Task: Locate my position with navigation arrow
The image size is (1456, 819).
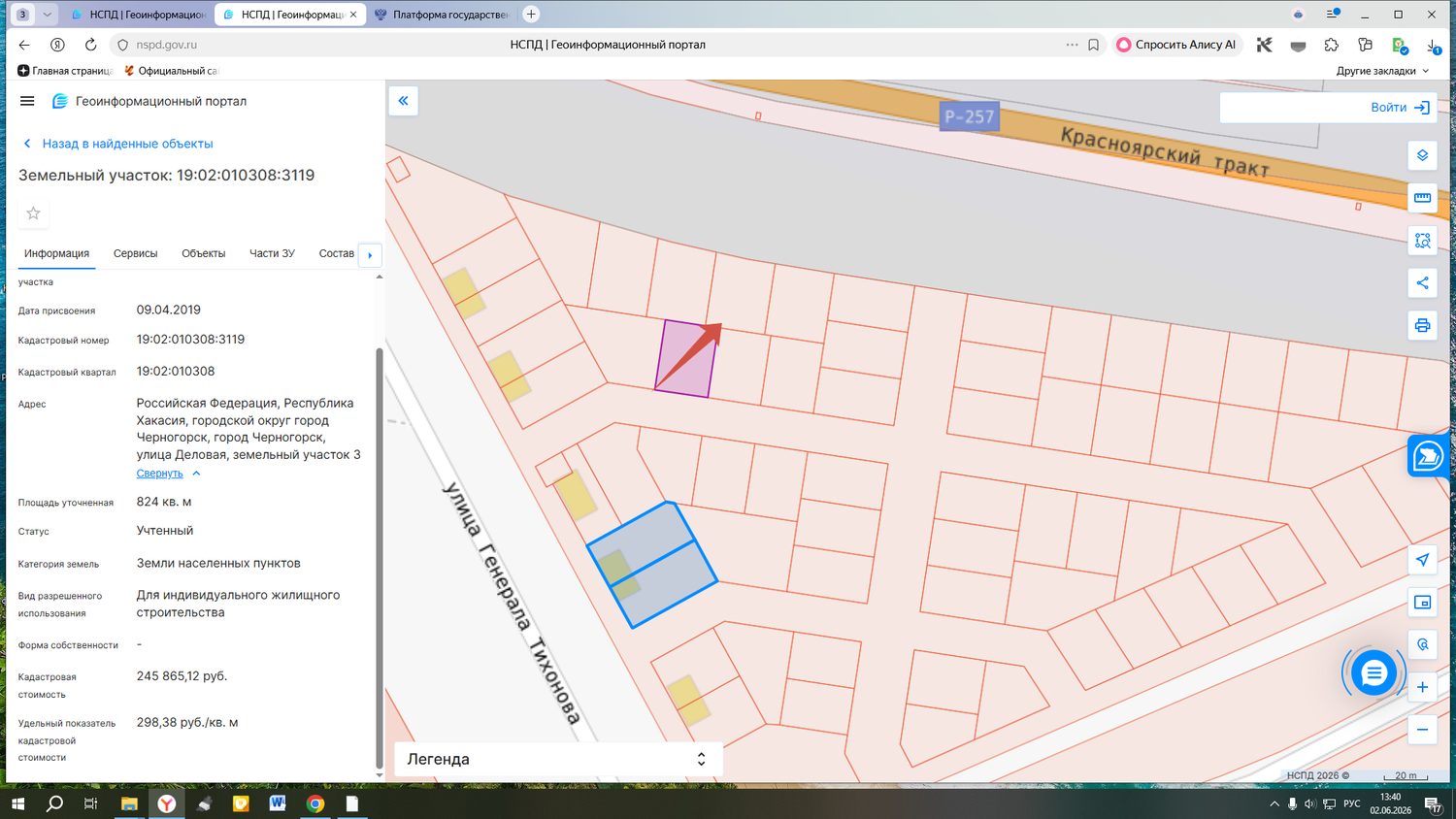Action: (1422, 560)
